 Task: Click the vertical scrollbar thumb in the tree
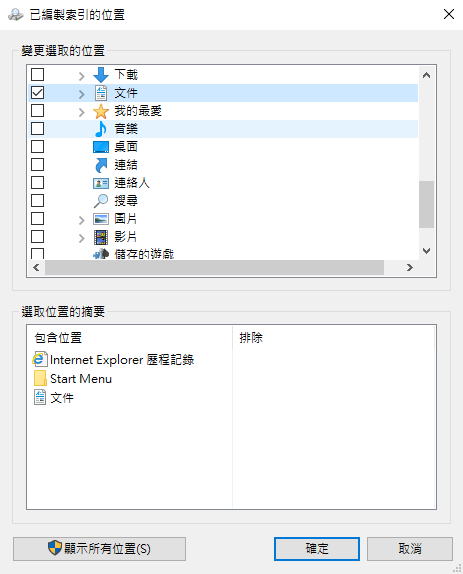tap(426, 204)
